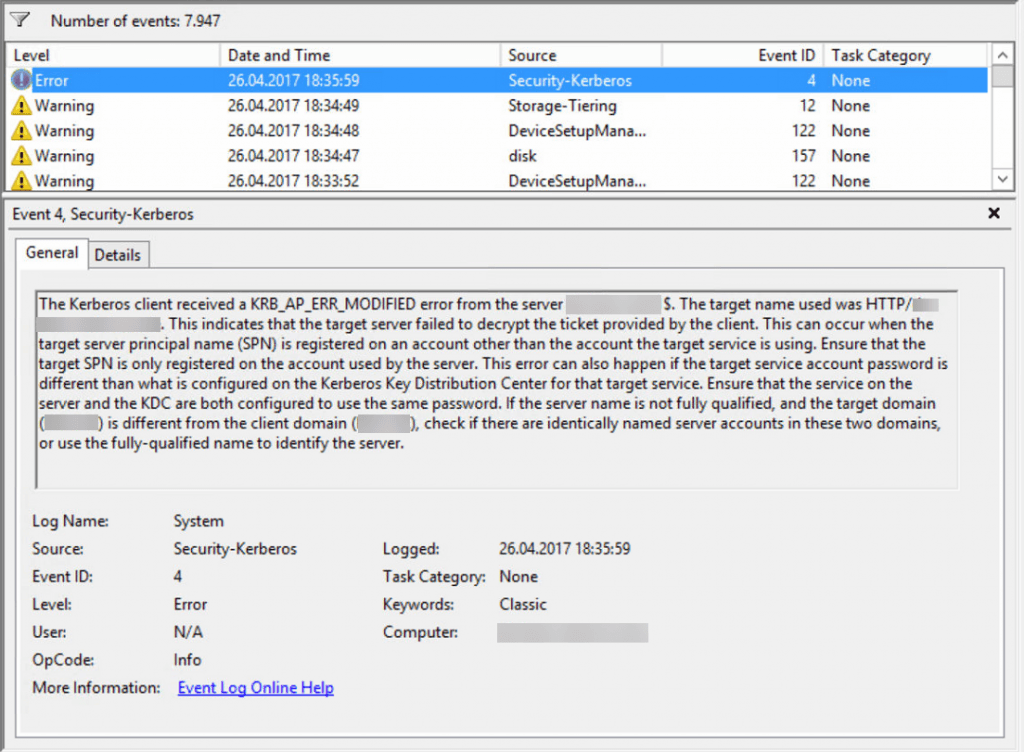Screen dimensions: 1024x752
Task: Sort by Date and Time column
Action: coord(360,56)
